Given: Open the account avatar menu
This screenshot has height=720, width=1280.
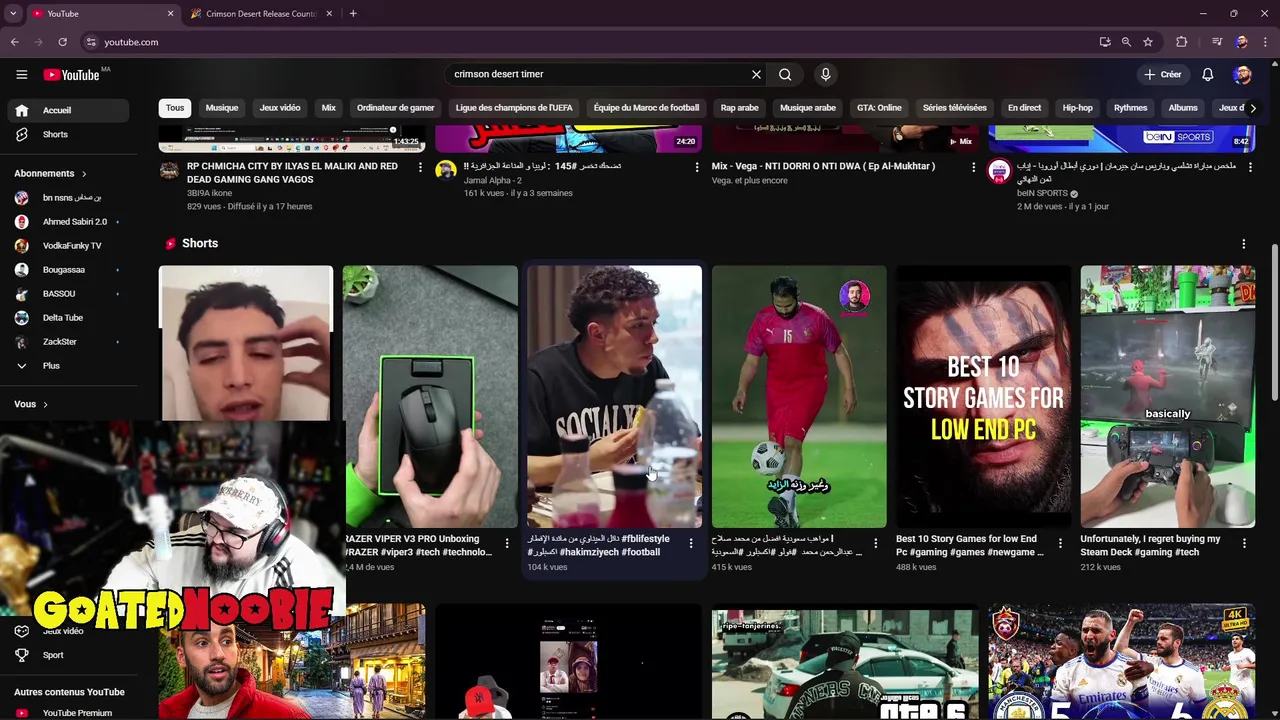Looking at the screenshot, I should (1242, 74).
